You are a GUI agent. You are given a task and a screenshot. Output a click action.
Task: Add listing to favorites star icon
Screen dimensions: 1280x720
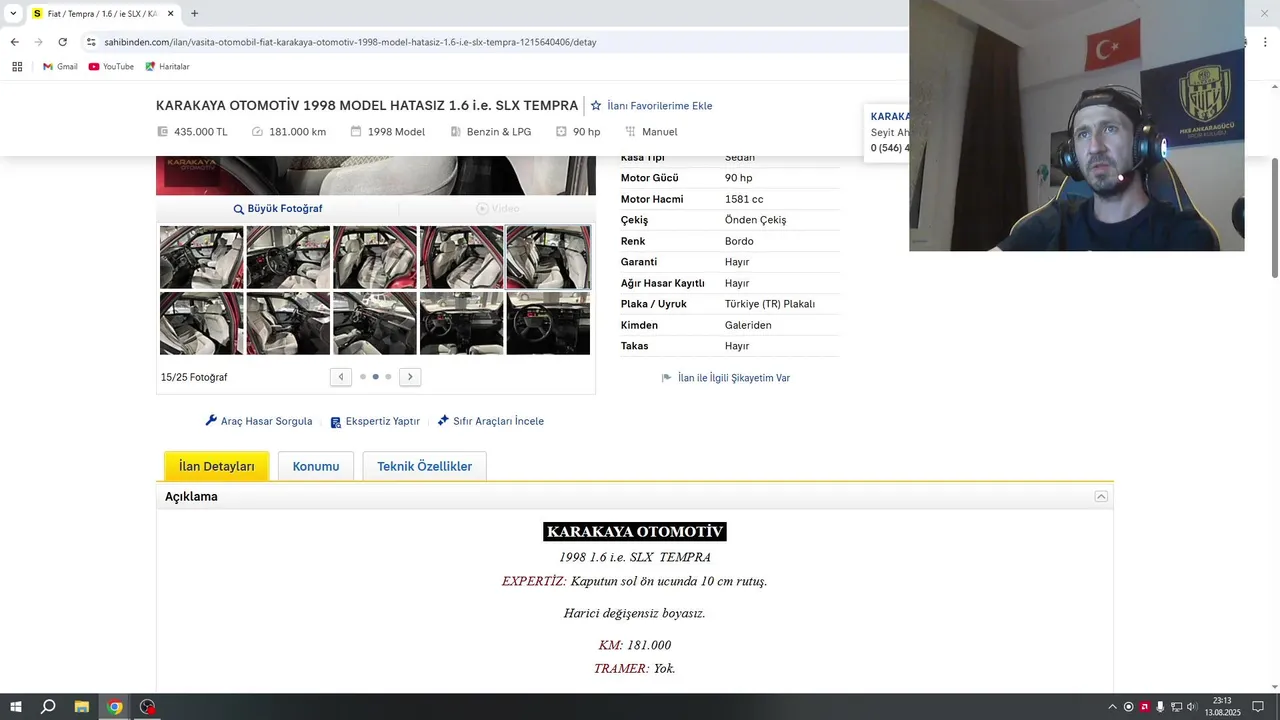pyautogui.click(x=596, y=105)
